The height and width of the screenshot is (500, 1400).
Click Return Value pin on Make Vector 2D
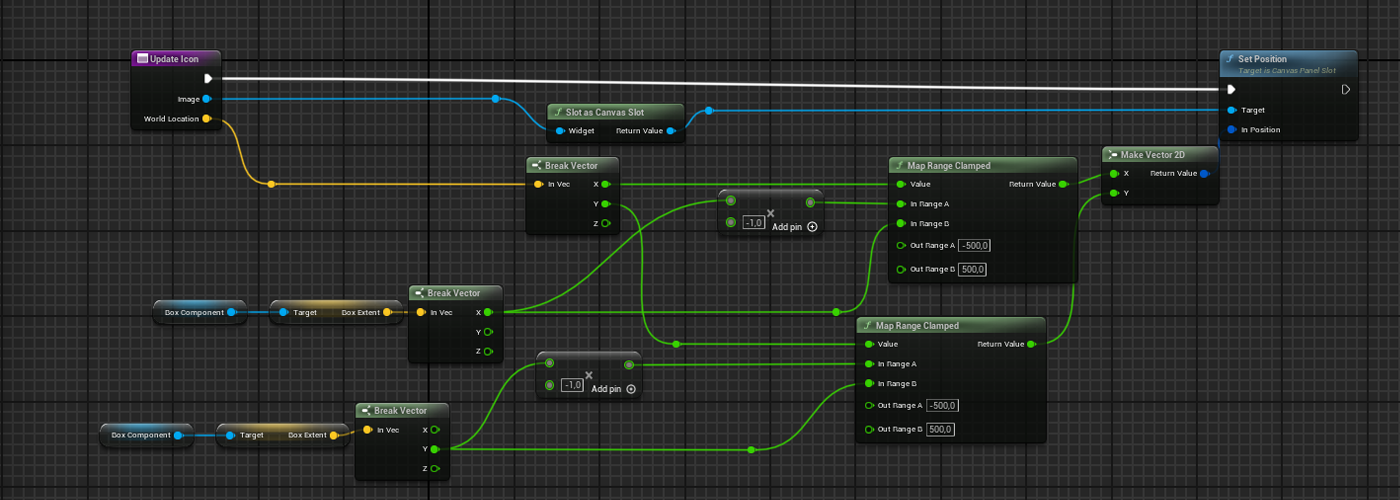1204,174
